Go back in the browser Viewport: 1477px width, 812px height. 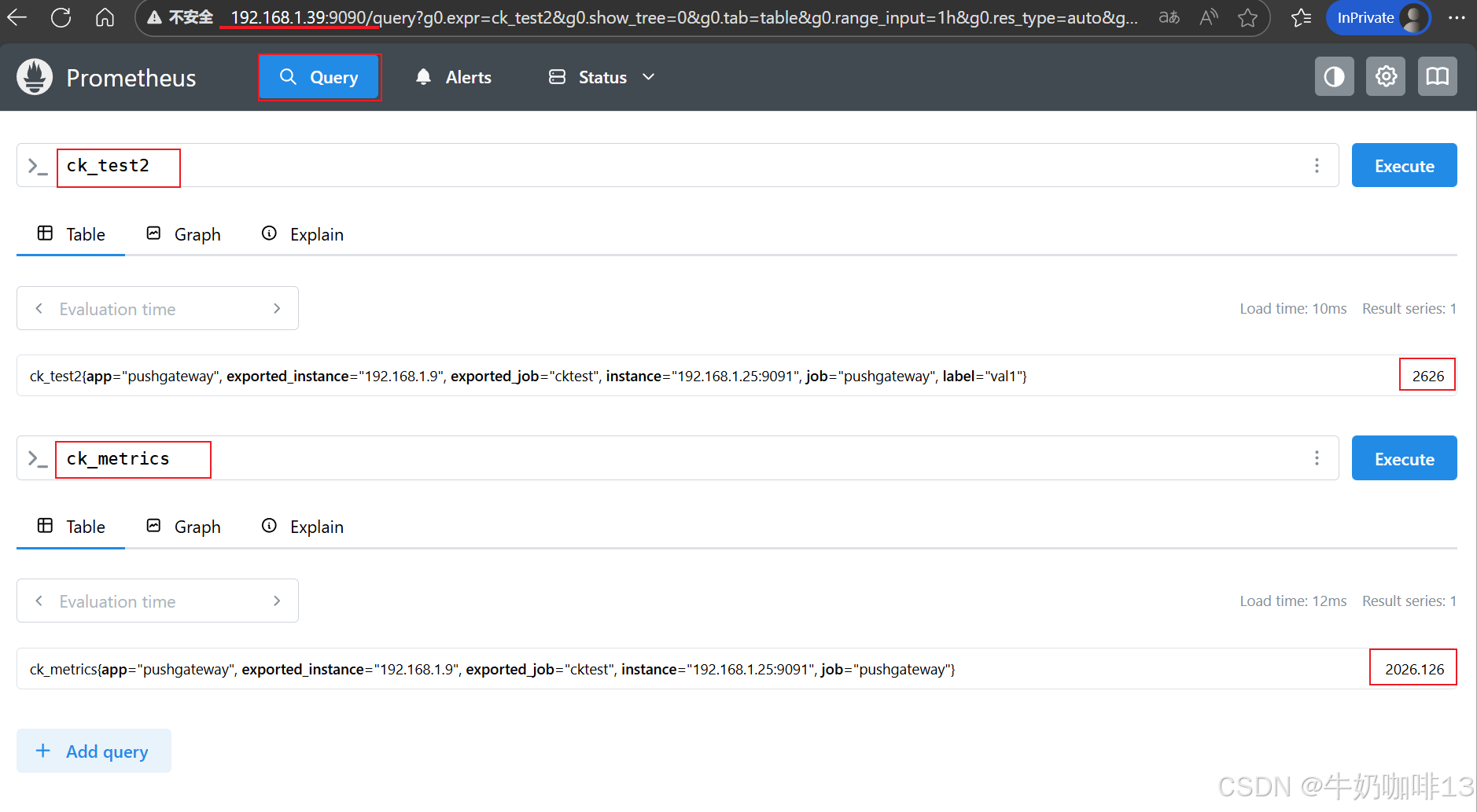[x=17, y=17]
